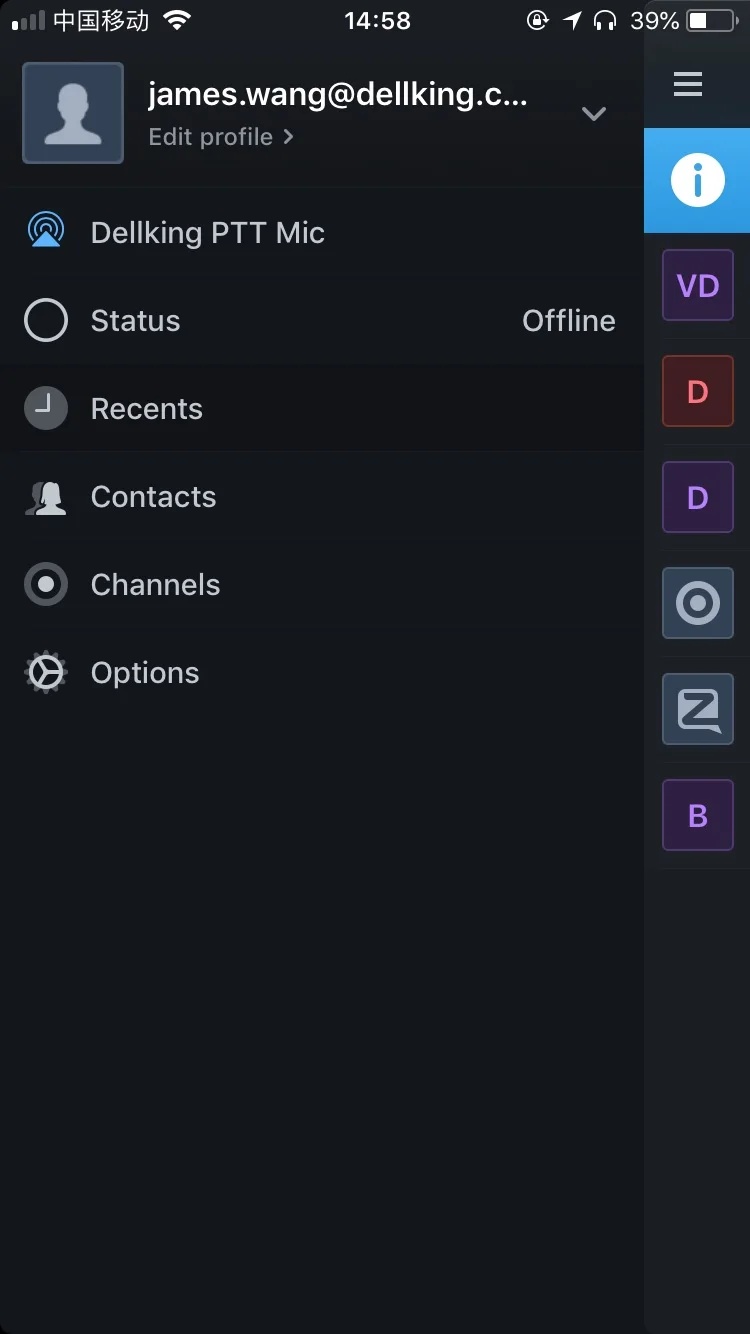The image size is (750, 1334).
Task: Tap the Recents clock icon
Action: point(46,409)
